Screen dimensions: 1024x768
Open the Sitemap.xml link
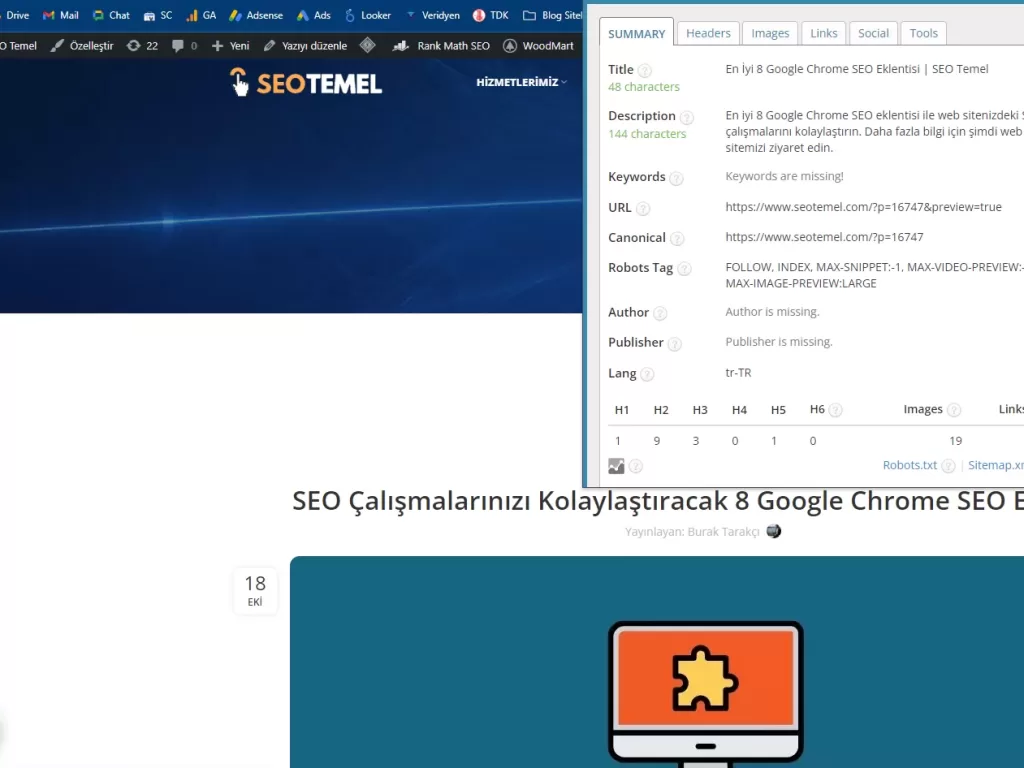tap(995, 465)
